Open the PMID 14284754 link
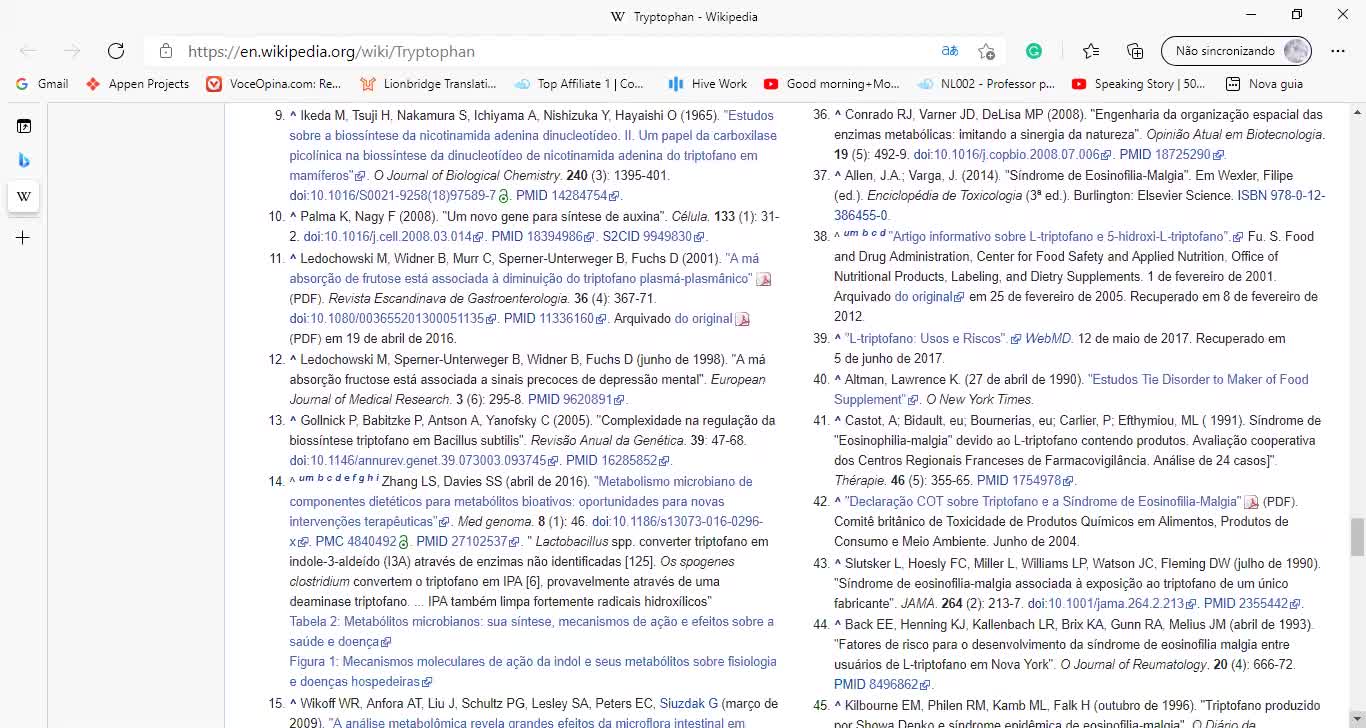 [567, 196]
